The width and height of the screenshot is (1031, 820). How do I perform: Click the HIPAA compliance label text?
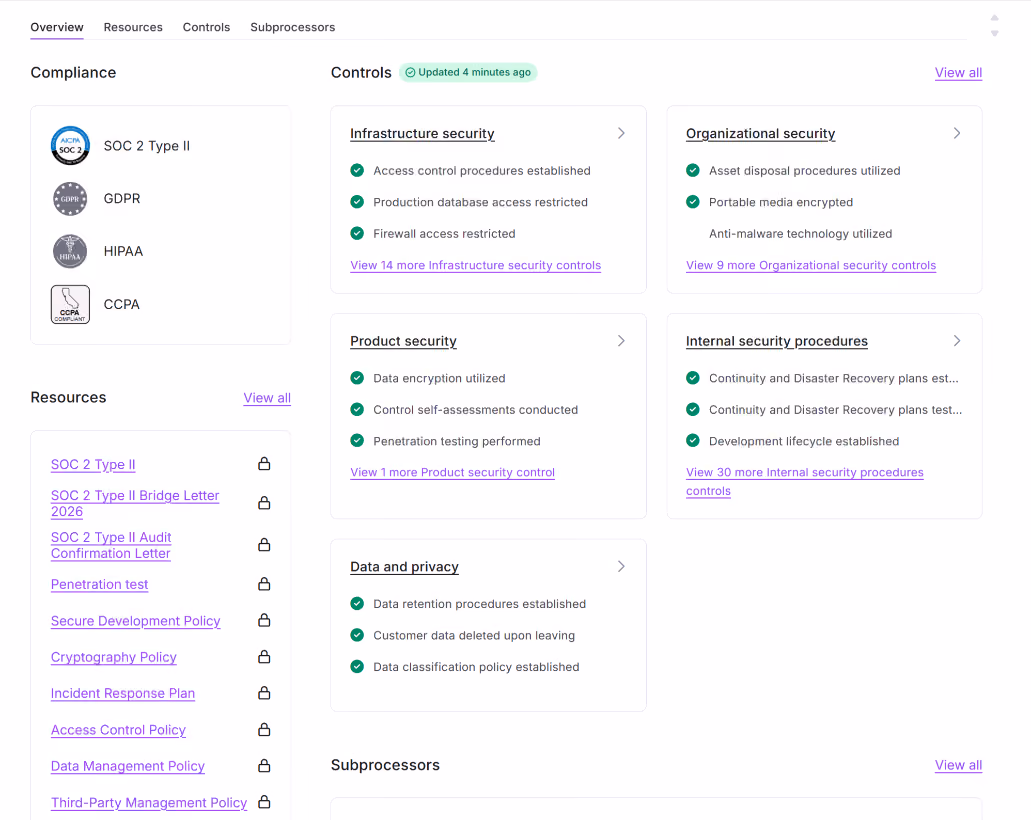click(x=123, y=251)
